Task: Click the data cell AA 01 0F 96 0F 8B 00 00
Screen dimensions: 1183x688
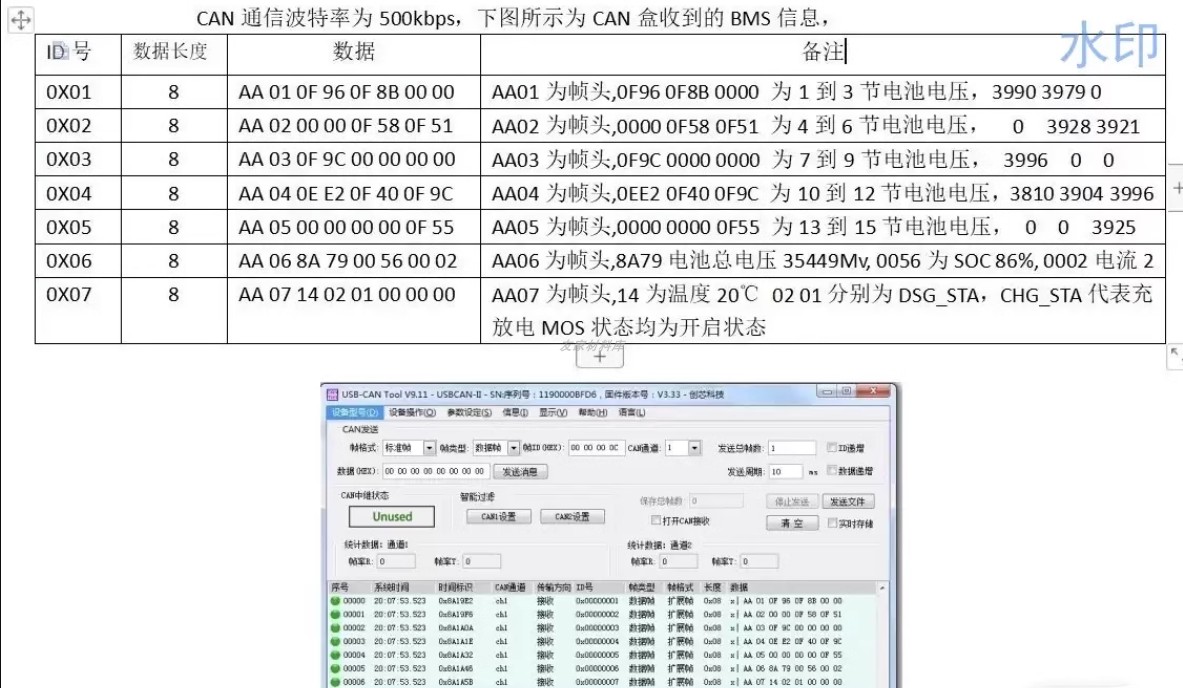Action: [353, 92]
